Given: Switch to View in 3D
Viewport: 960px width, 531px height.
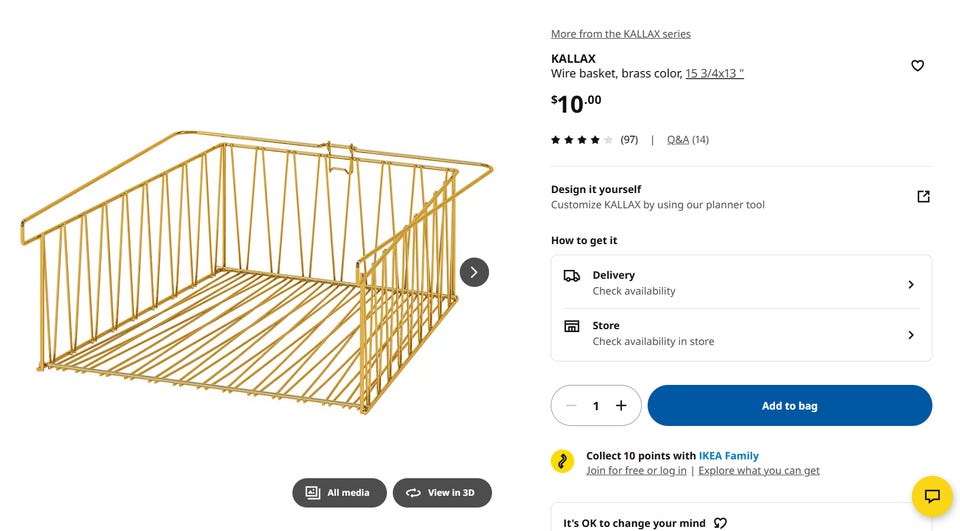Looking at the screenshot, I should click(442, 492).
